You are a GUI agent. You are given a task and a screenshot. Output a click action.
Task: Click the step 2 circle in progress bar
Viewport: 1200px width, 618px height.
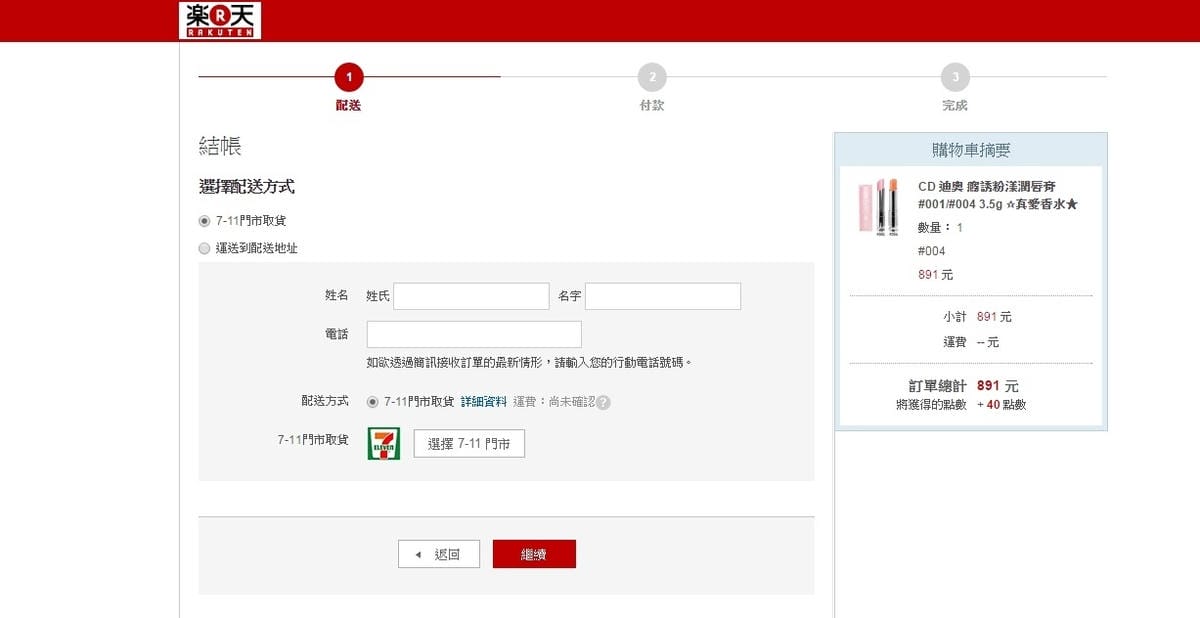pyautogui.click(x=651, y=77)
